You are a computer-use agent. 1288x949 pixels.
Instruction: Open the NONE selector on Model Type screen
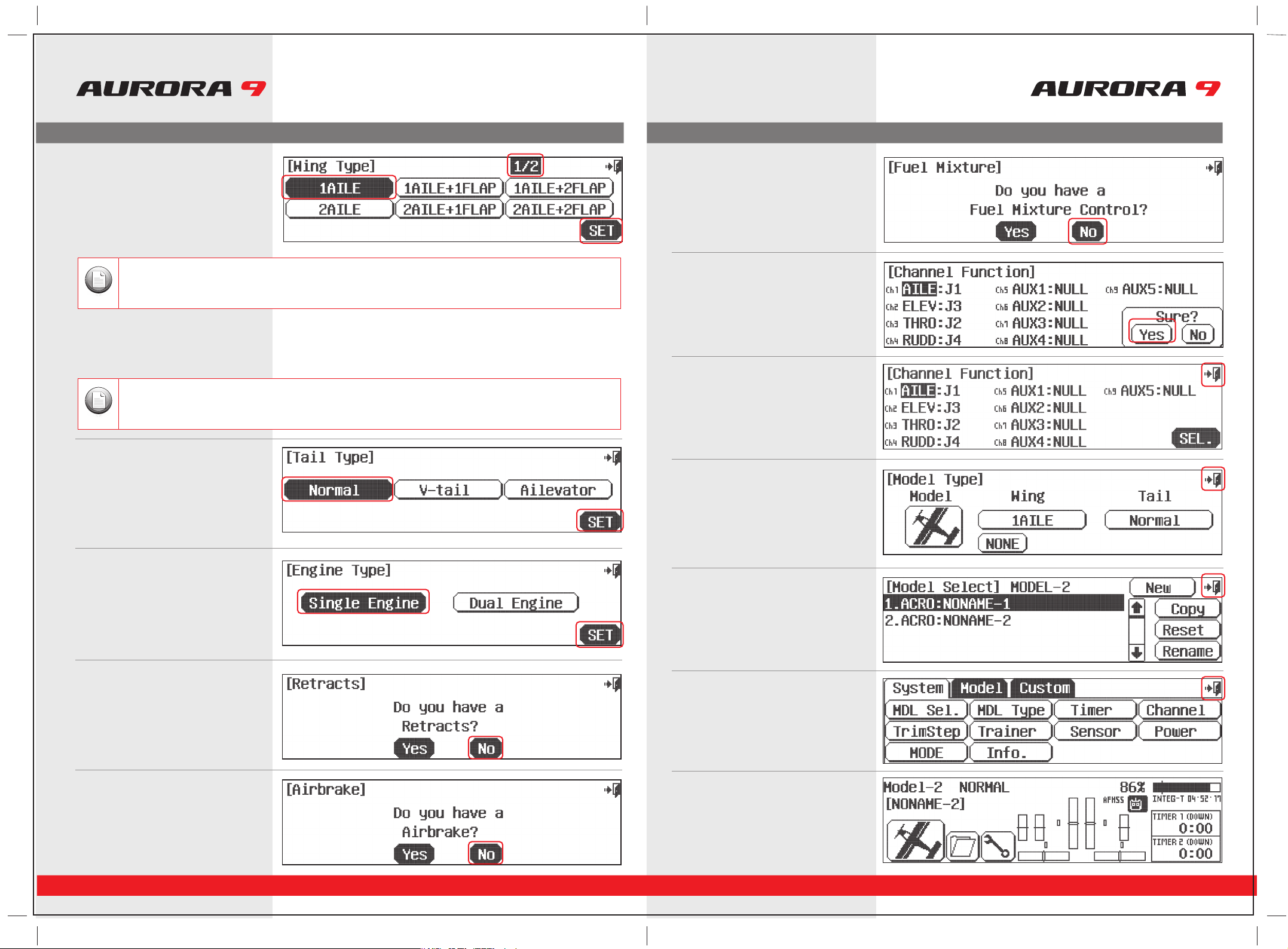pos(1002,544)
